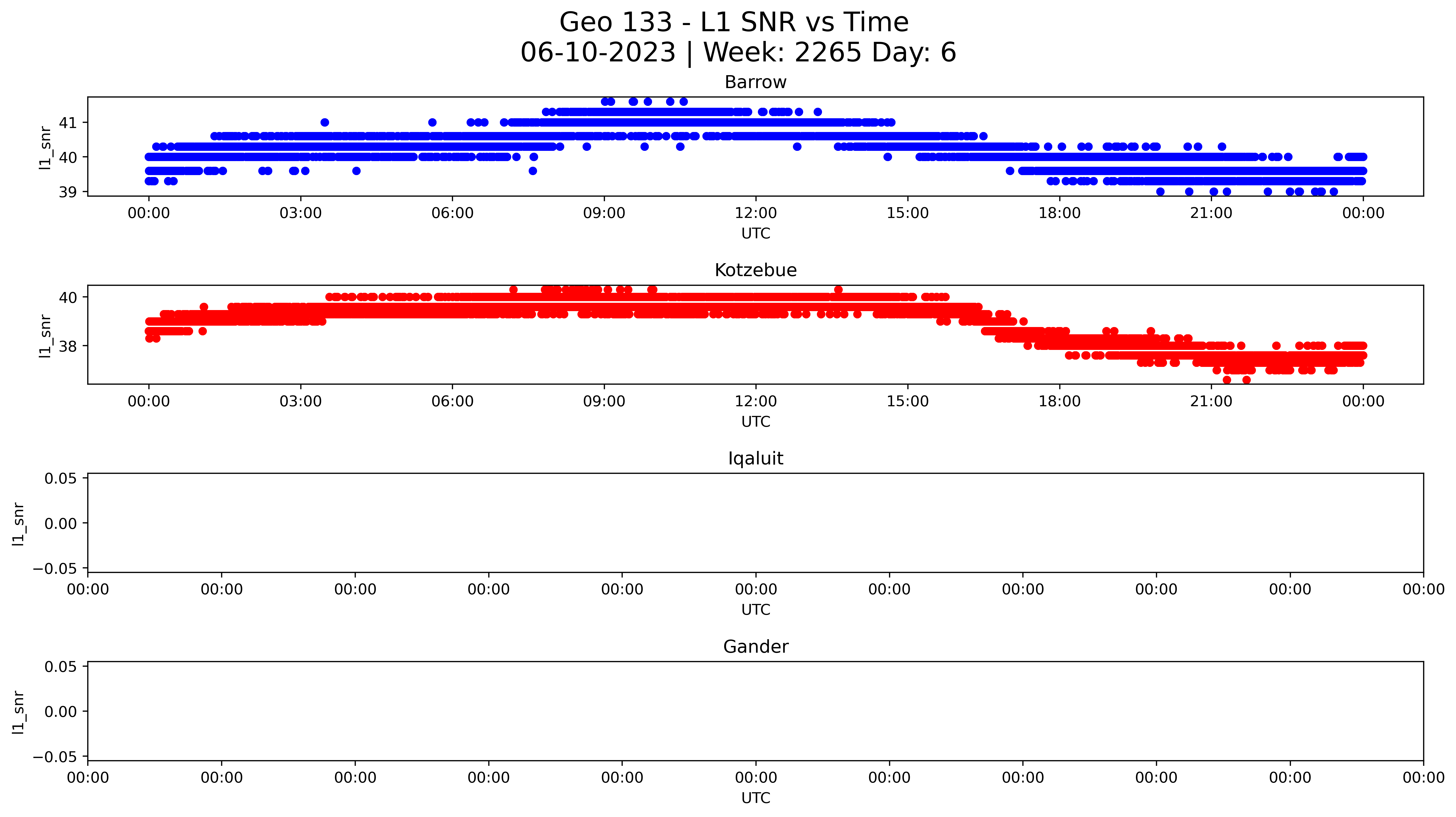Screen dimensions: 1456x817
Task: Click the UTC axis label under Gander plot
Action: [756, 798]
